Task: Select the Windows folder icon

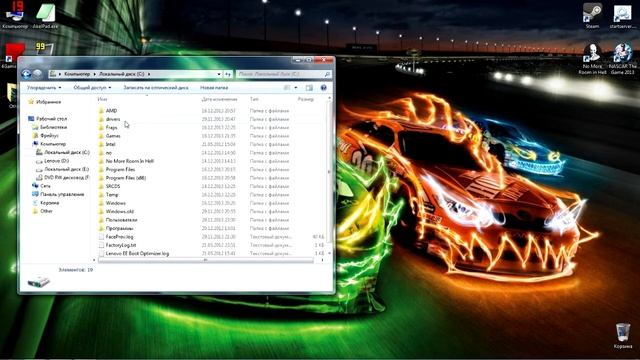Action: click(101, 203)
